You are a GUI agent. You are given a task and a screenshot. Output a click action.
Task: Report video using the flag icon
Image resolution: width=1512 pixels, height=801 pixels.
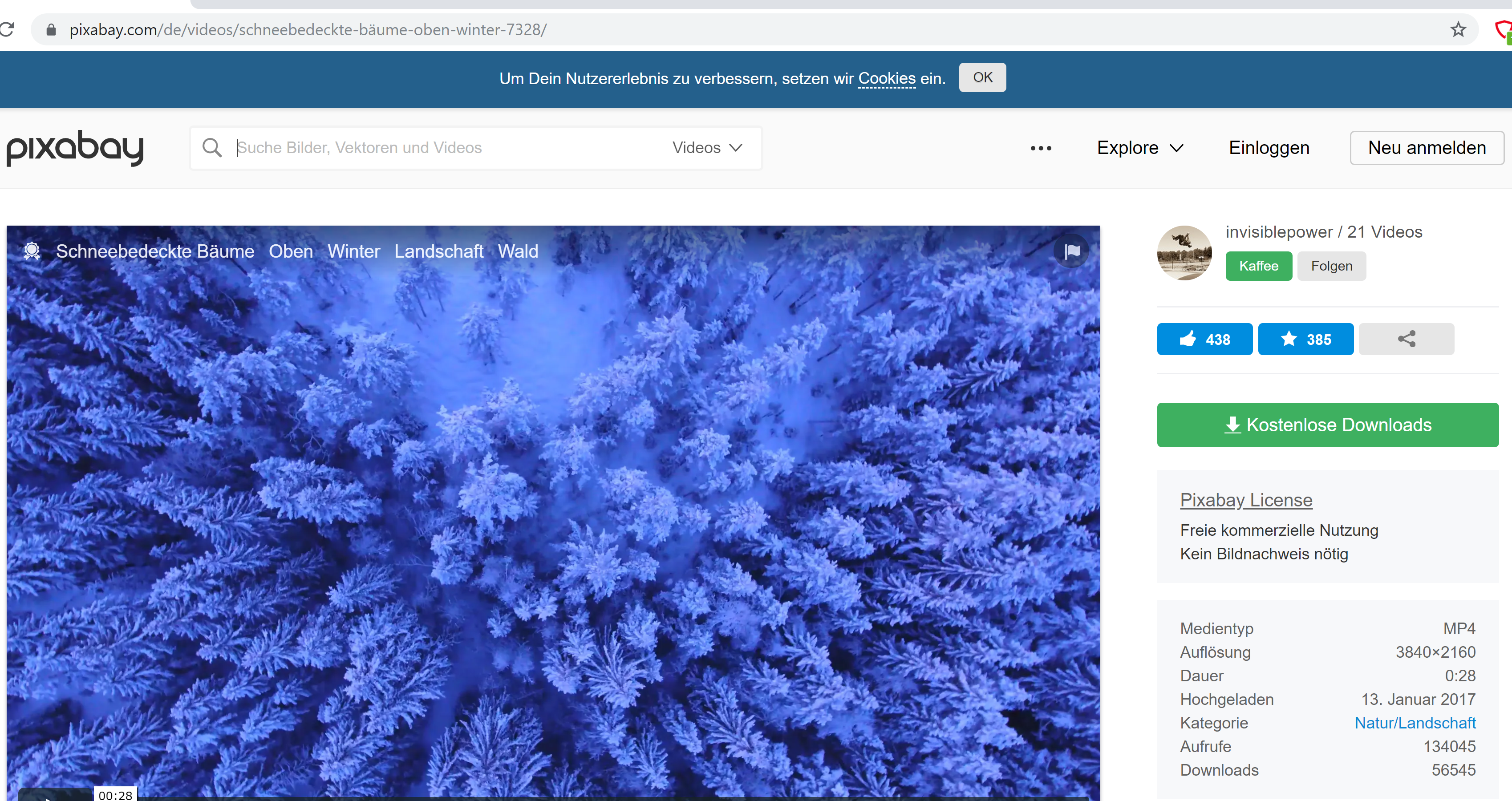click(x=1072, y=251)
